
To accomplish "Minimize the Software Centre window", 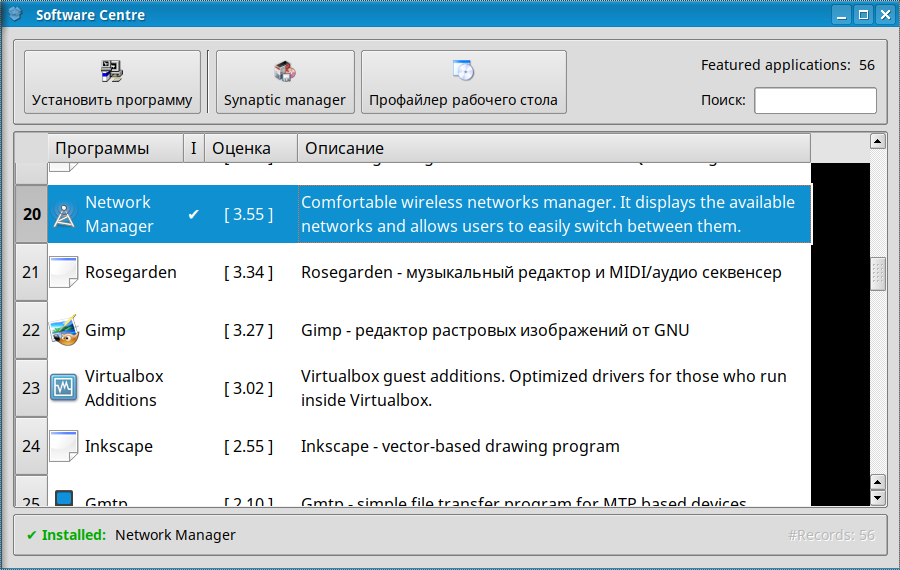I will pyautogui.click(x=841, y=15).
